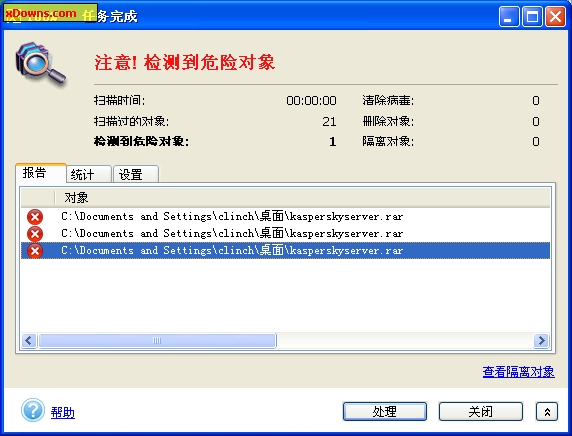Open the 查看隔离对象 link

(x=518, y=372)
